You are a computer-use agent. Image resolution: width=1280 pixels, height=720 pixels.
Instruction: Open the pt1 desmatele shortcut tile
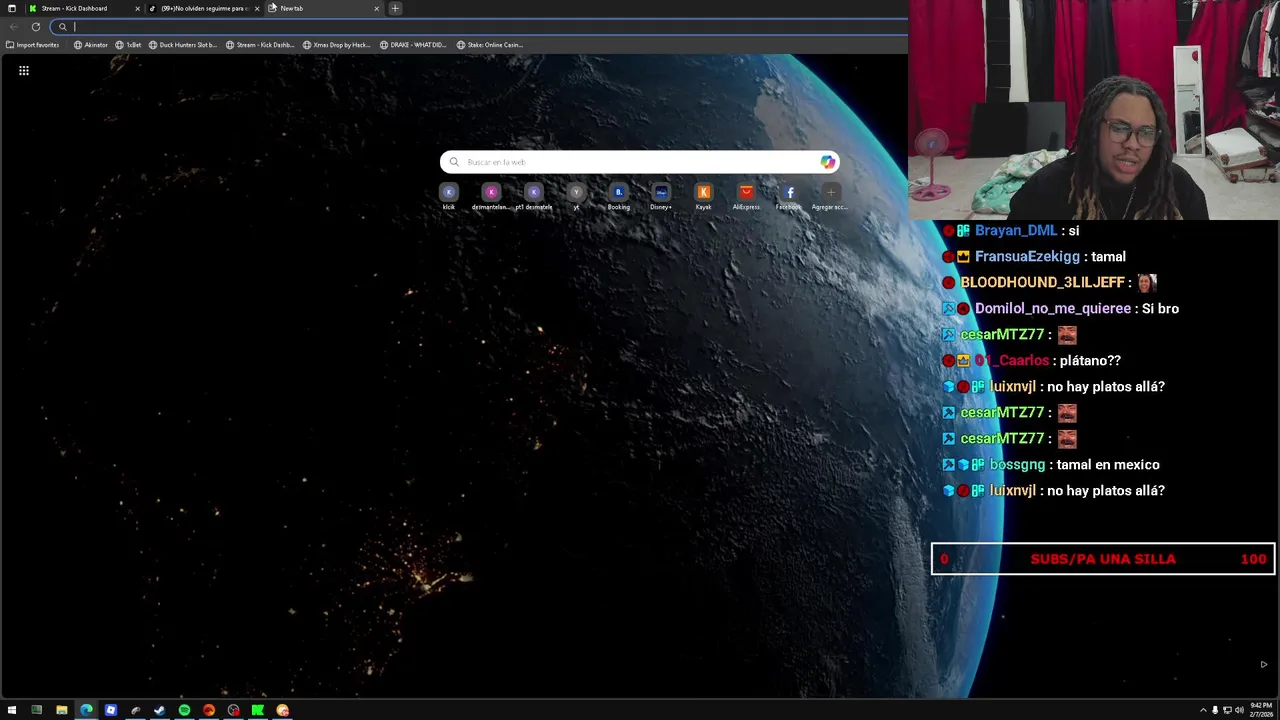pyautogui.click(x=533, y=196)
